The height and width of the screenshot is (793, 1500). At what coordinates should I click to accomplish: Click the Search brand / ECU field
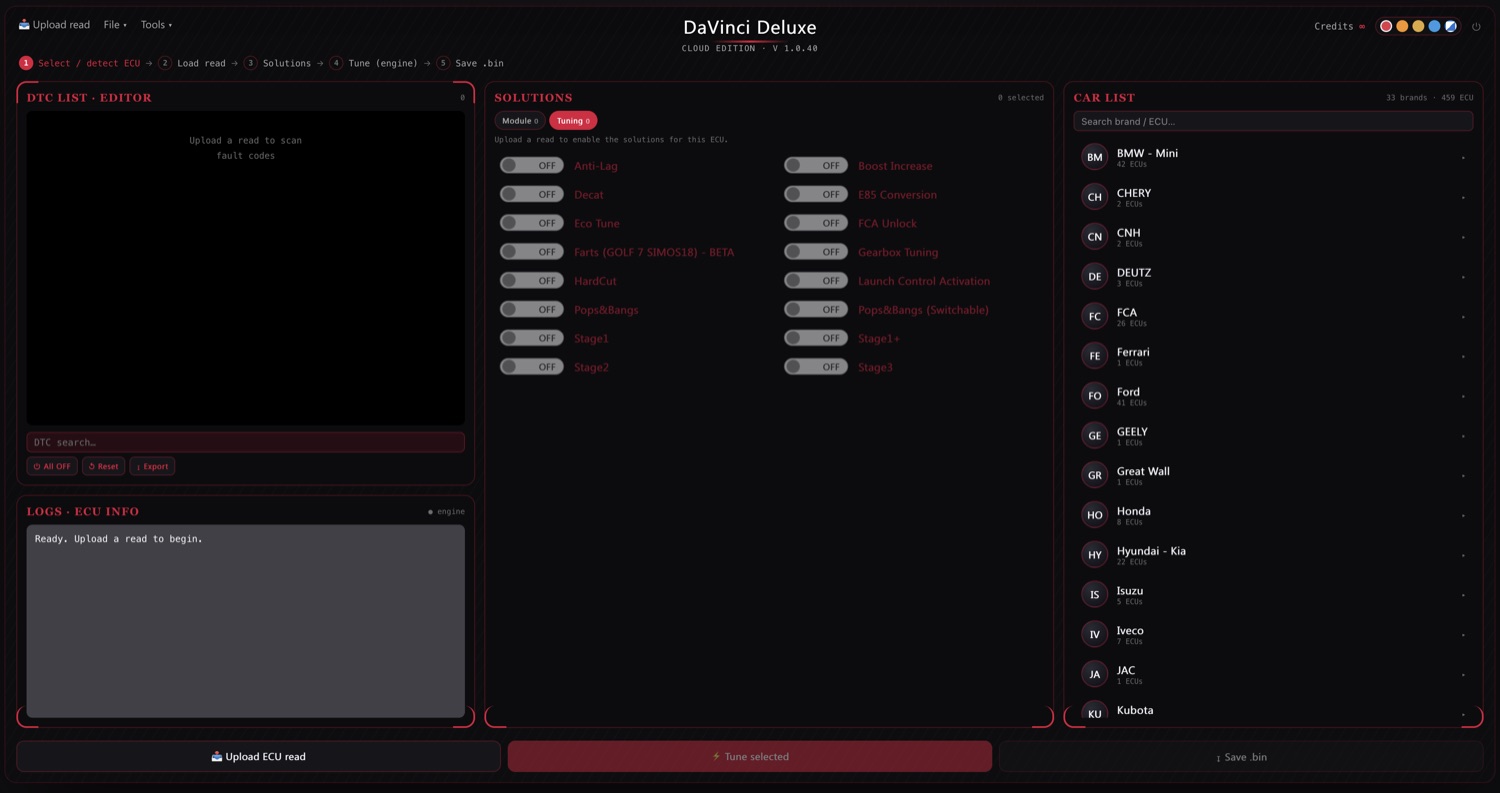(1273, 121)
